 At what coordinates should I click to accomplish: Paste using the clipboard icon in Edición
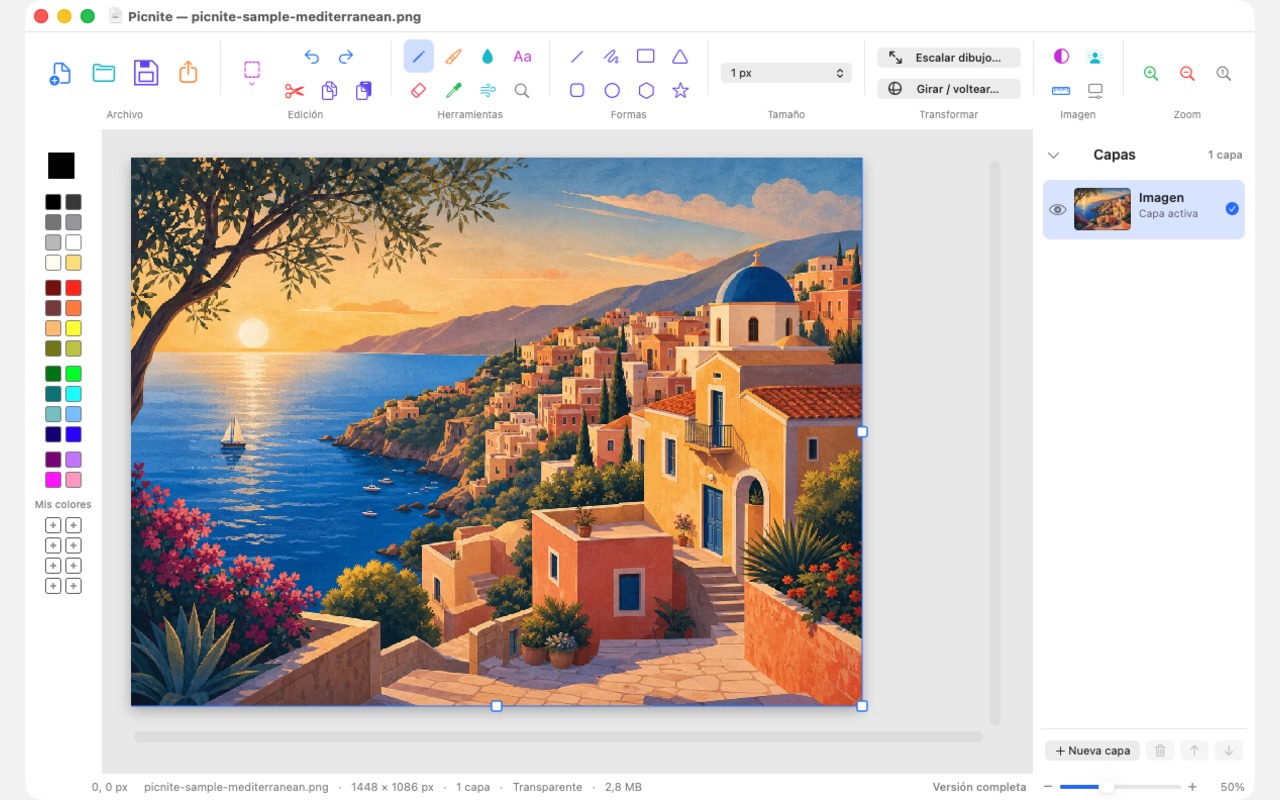tap(364, 91)
